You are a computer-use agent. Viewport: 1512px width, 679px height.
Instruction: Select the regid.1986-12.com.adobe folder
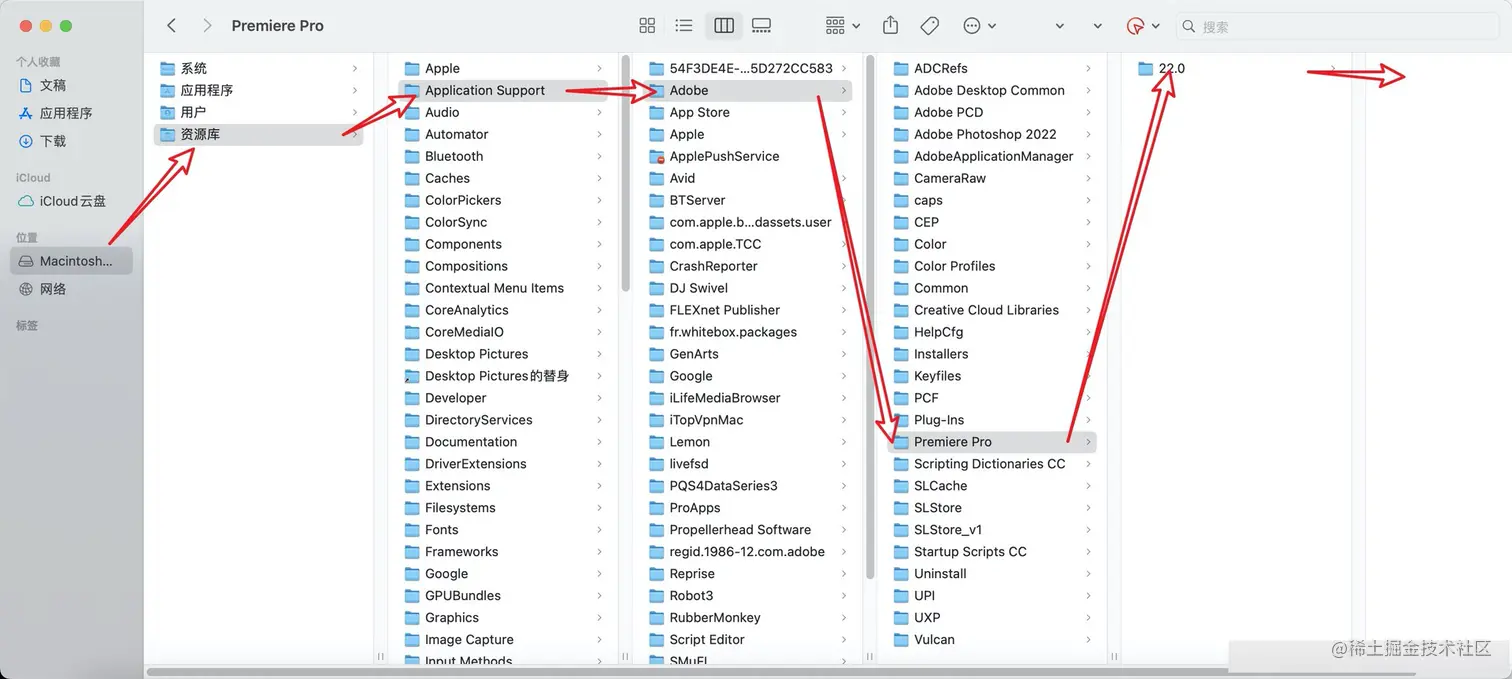(747, 552)
